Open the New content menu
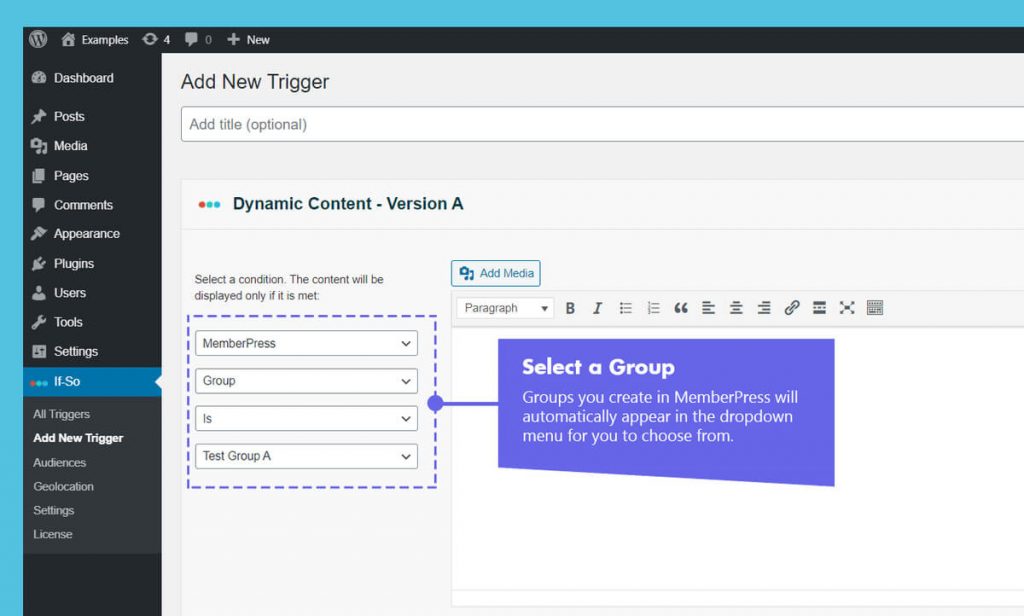The width and height of the screenshot is (1024, 616). point(248,40)
